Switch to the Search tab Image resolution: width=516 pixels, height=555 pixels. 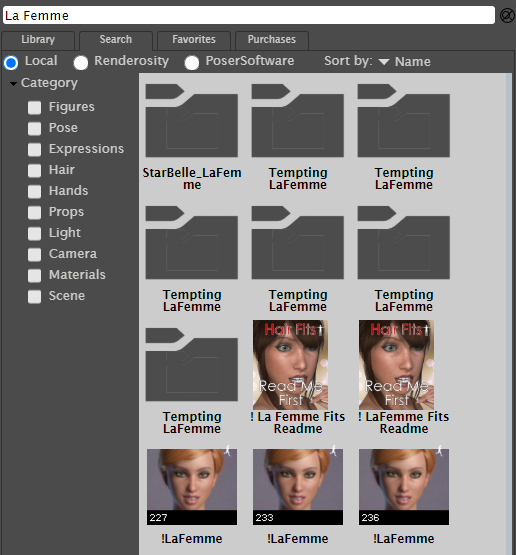pos(116,40)
